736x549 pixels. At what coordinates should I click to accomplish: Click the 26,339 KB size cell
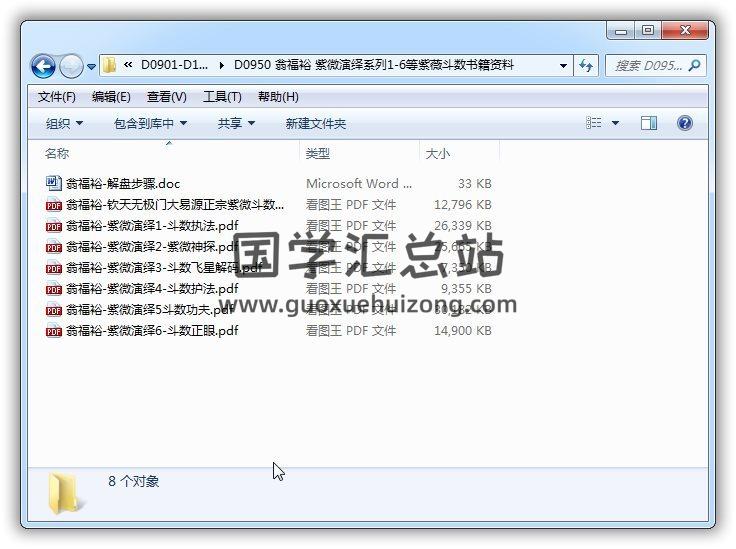[x=462, y=226]
